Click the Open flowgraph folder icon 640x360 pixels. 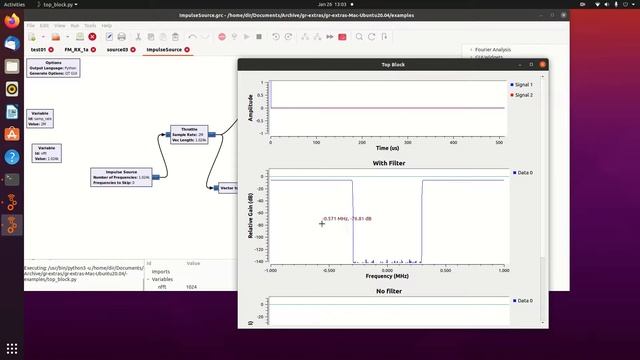[56, 37]
